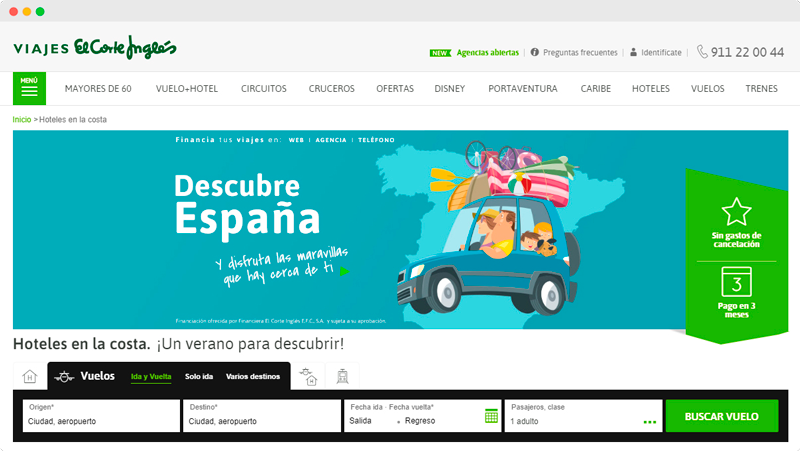This screenshot has width=800, height=451.
Task: Click the info icon beside Preguntas frecuentes
Action: tap(534, 52)
